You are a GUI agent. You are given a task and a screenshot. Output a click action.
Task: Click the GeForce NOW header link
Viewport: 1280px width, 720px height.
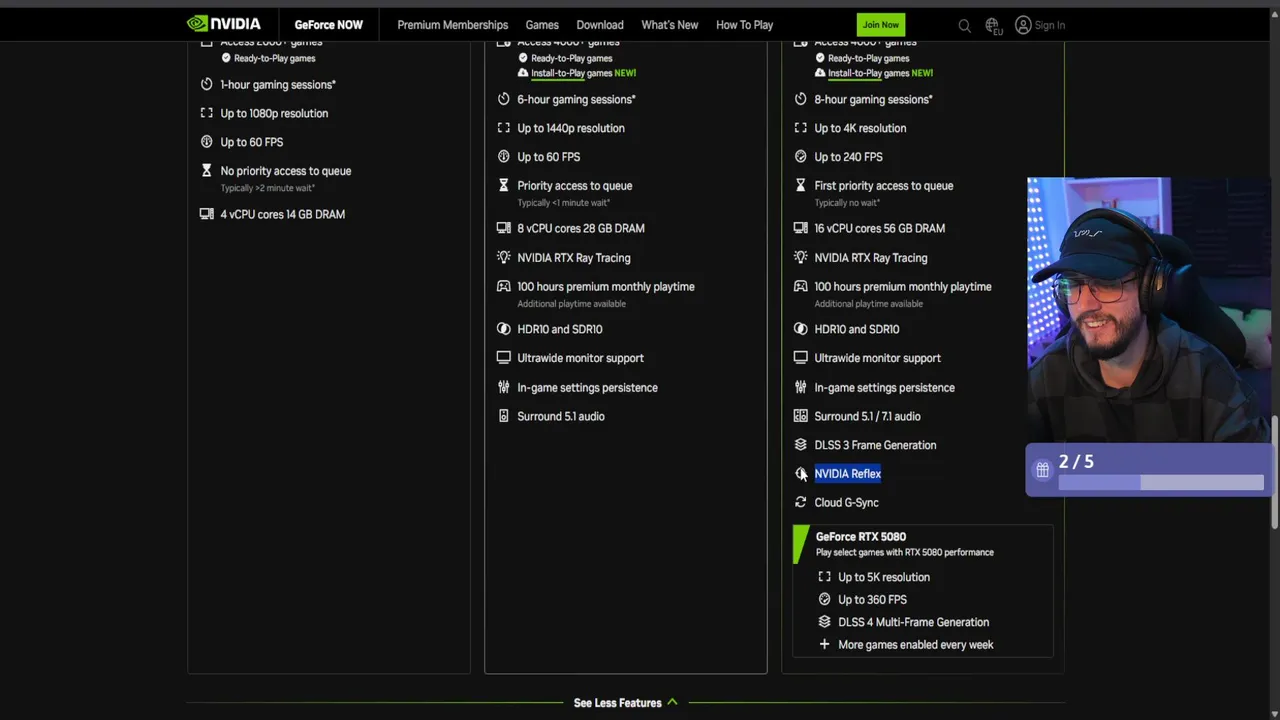(x=329, y=25)
